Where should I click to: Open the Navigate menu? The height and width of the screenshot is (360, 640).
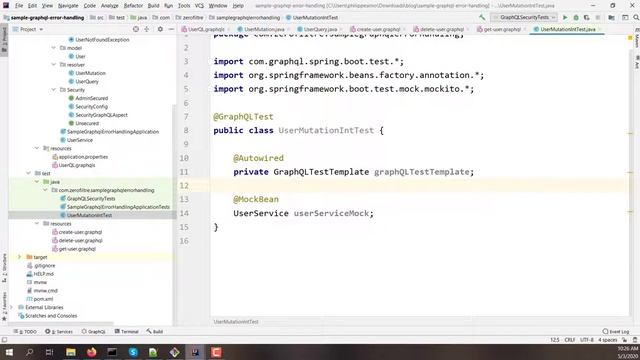coord(68,6)
